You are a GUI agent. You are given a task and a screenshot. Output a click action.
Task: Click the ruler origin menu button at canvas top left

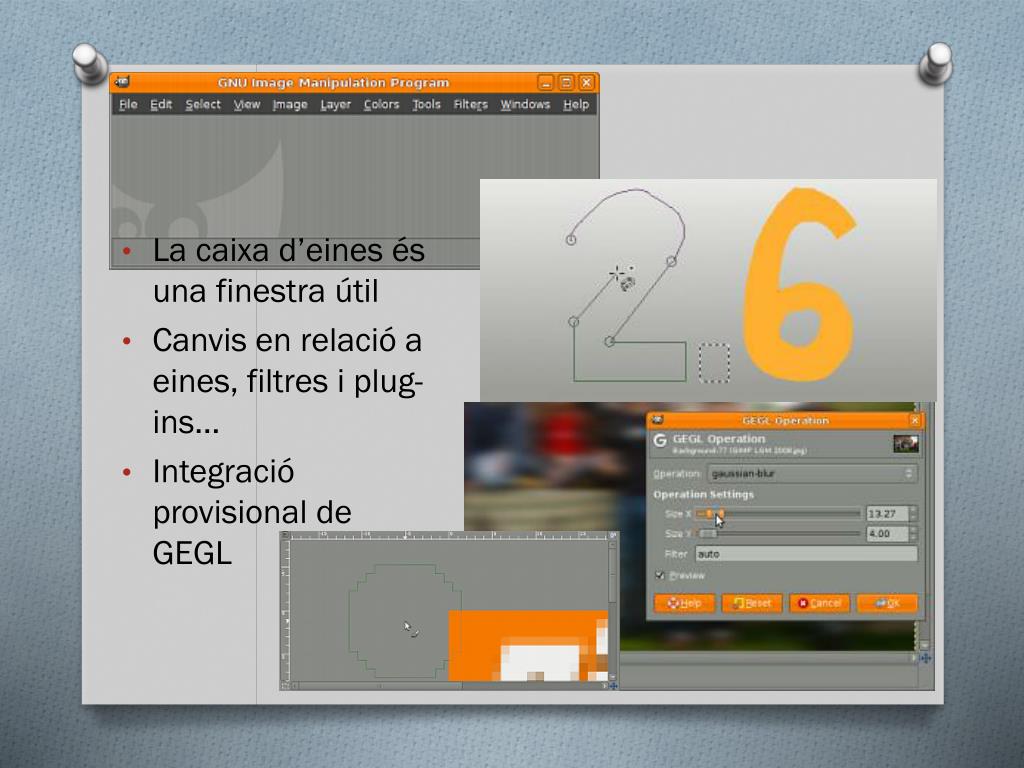click(285, 535)
